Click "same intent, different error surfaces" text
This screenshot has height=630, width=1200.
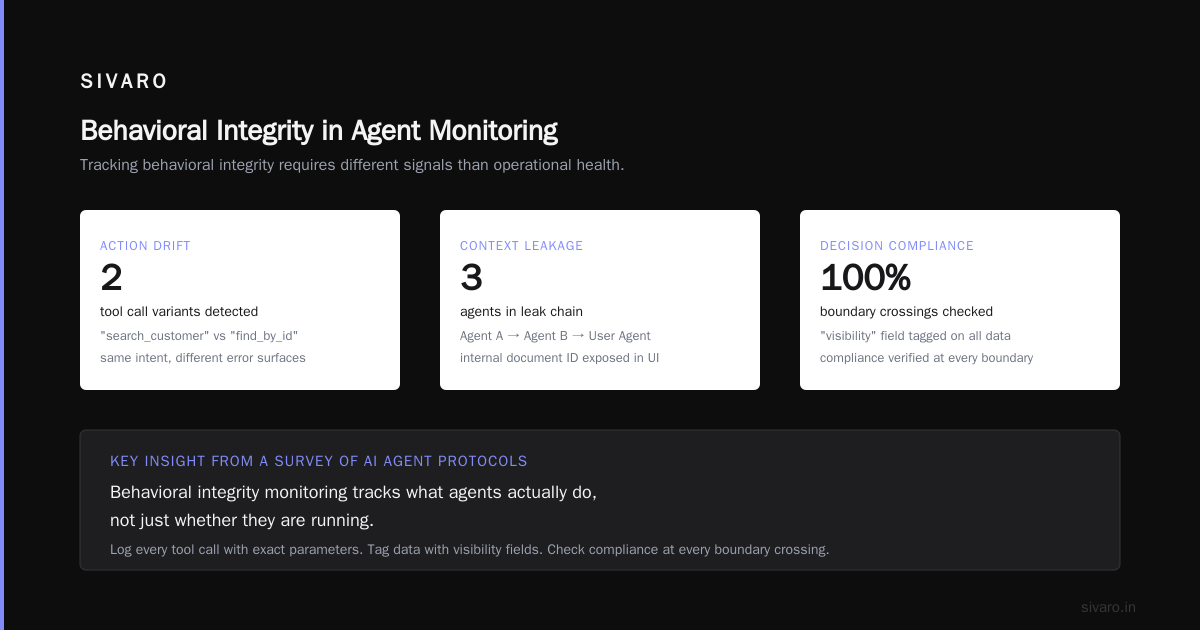(x=203, y=358)
